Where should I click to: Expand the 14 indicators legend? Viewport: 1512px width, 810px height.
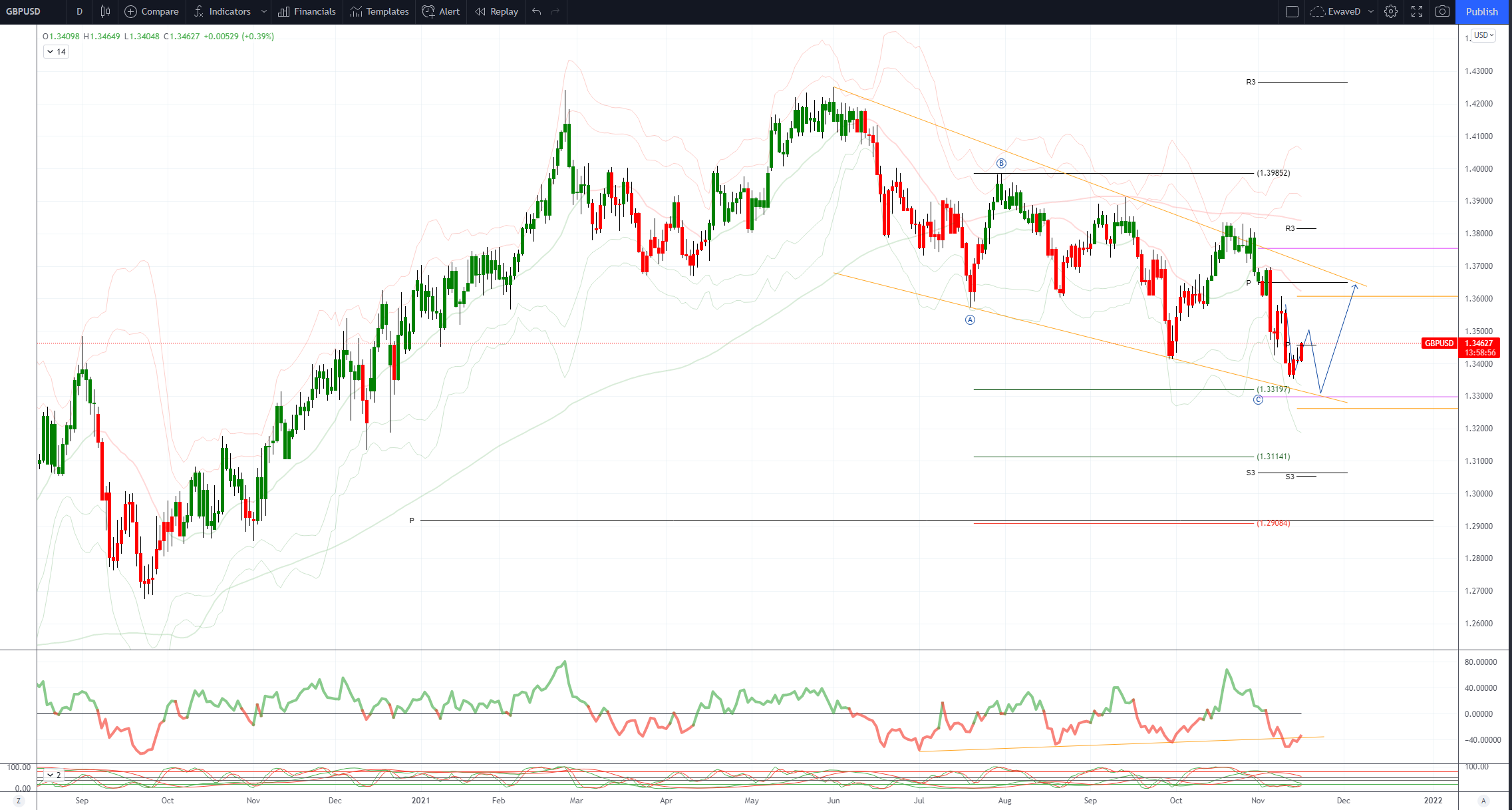coord(56,51)
